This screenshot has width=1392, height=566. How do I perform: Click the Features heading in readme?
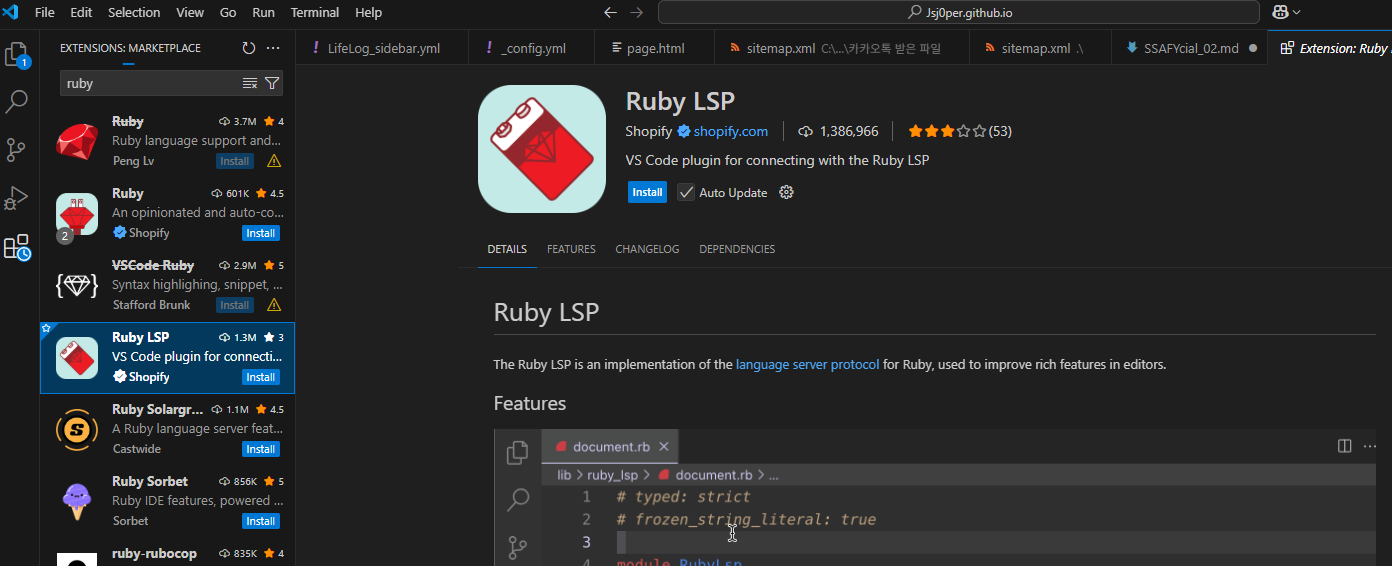coord(530,403)
